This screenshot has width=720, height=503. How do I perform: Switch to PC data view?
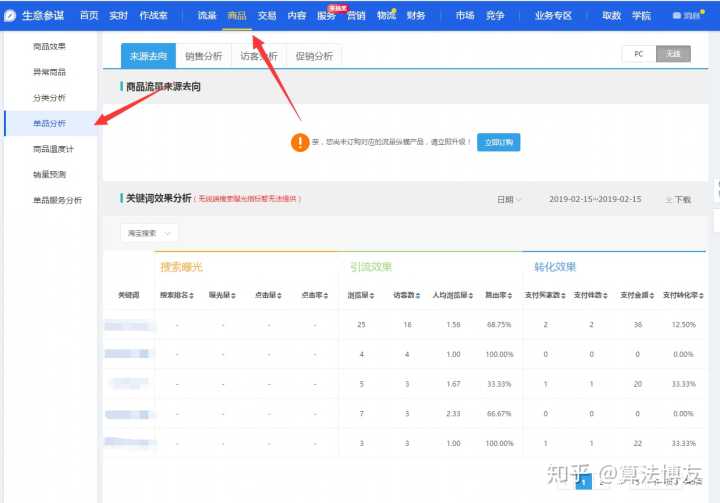click(x=638, y=55)
